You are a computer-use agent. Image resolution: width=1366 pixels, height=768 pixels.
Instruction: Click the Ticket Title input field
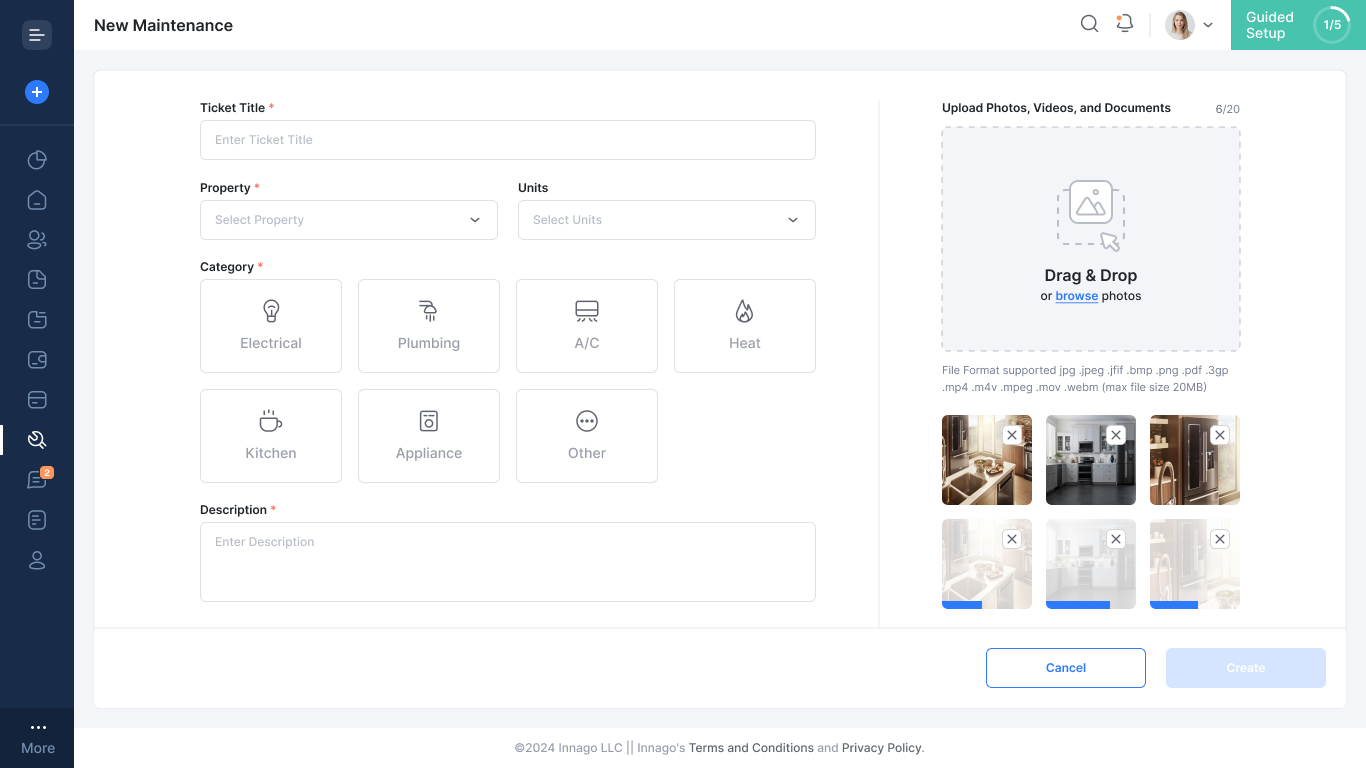[x=508, y=140]
